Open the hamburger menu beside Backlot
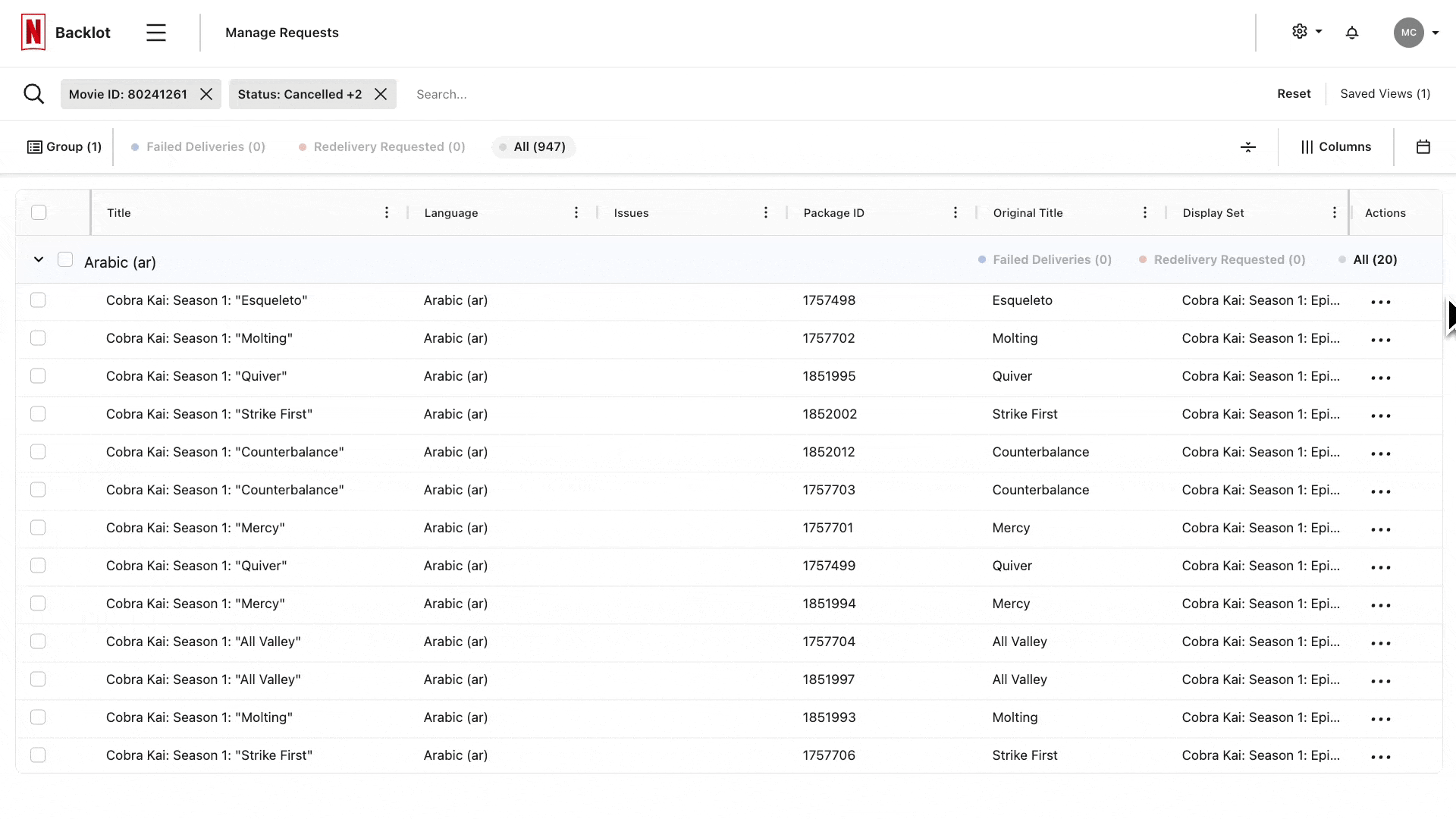This screenshot has width=1456, height=819. click(156, 33)
